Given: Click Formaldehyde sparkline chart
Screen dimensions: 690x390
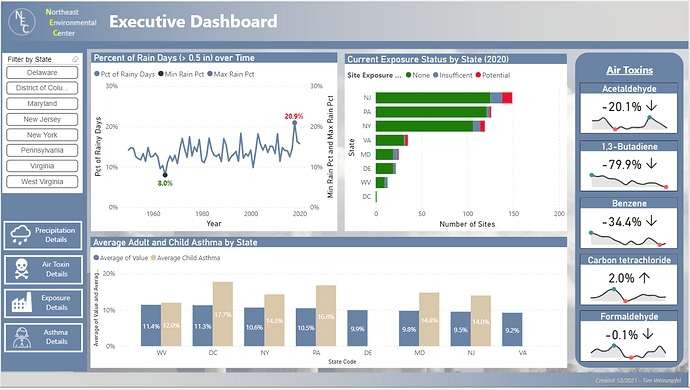Looking at the screenshot, I should (628, 351).
